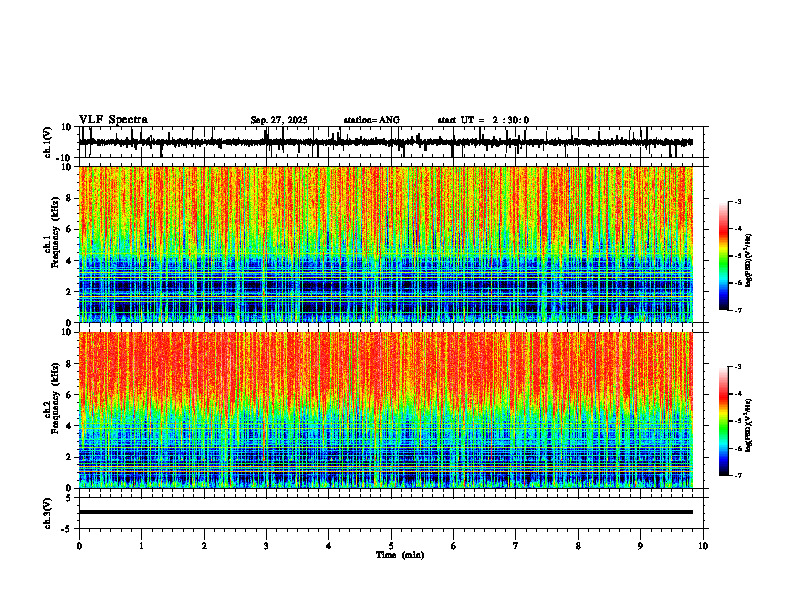The width and height of the screenshot is (792, 612).
Task: Click the "6" kHz tick on ch.2 frequency axis
Action: (x=69, y=395)
